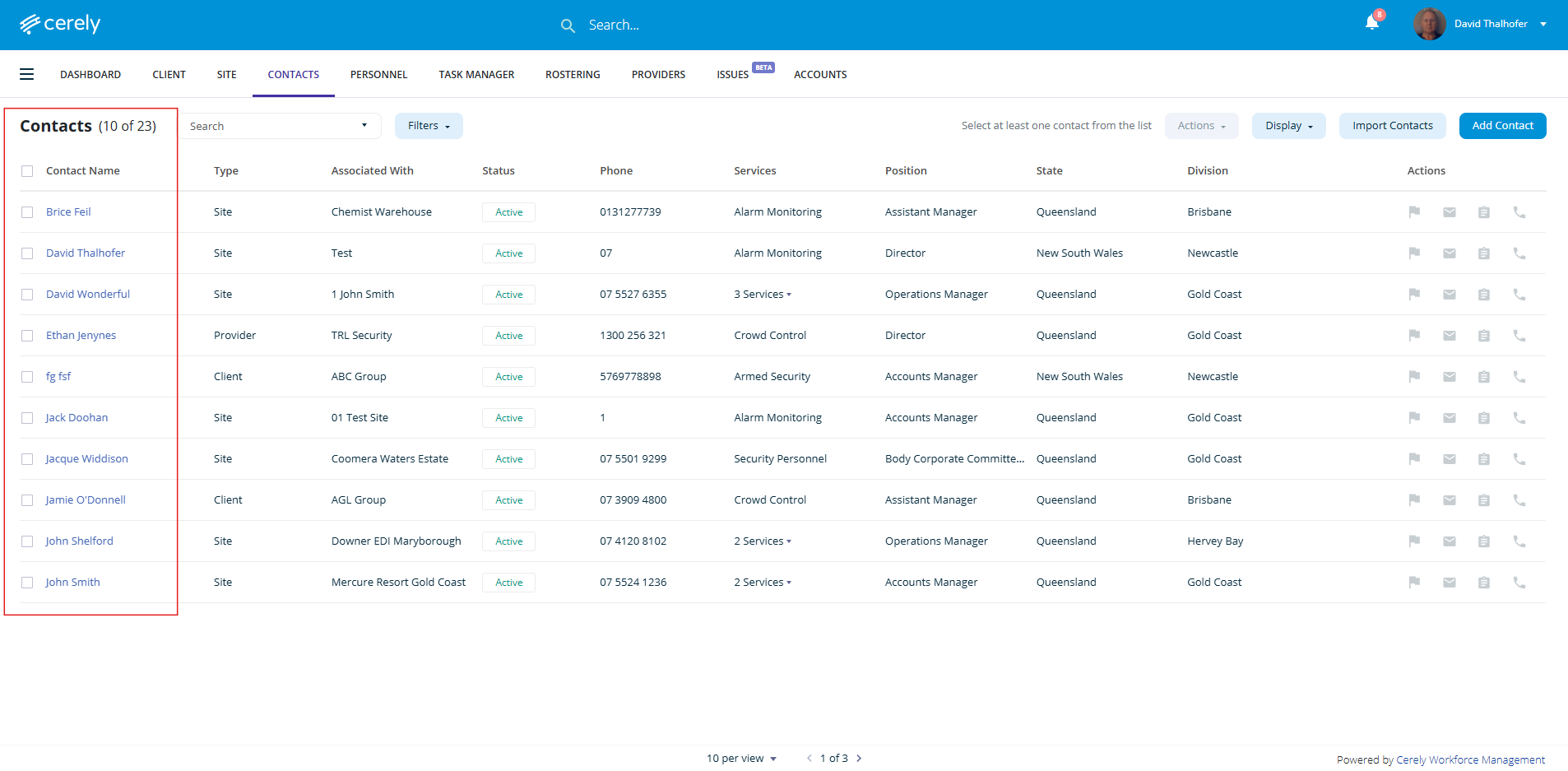Screen dimensions: 1568x771
Task: Click the email icon for David Wonderful
Action: pos(1449,295)
